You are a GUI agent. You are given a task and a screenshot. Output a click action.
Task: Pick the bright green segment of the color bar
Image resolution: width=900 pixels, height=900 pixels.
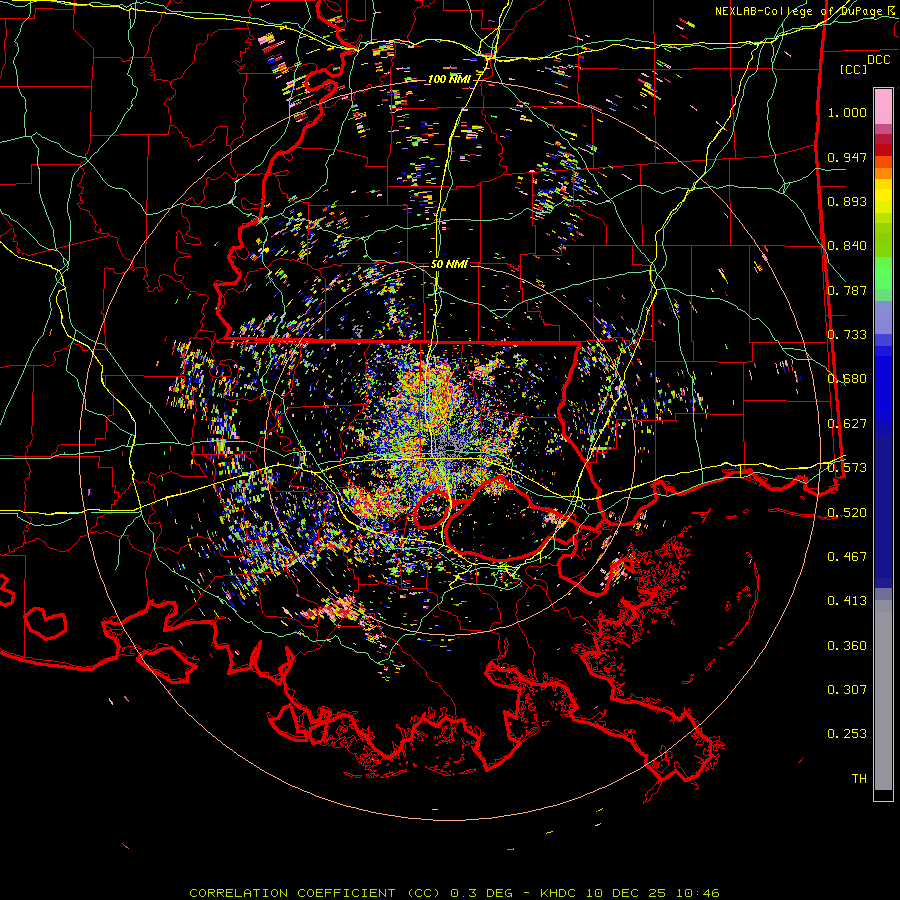tap(883, 273)
